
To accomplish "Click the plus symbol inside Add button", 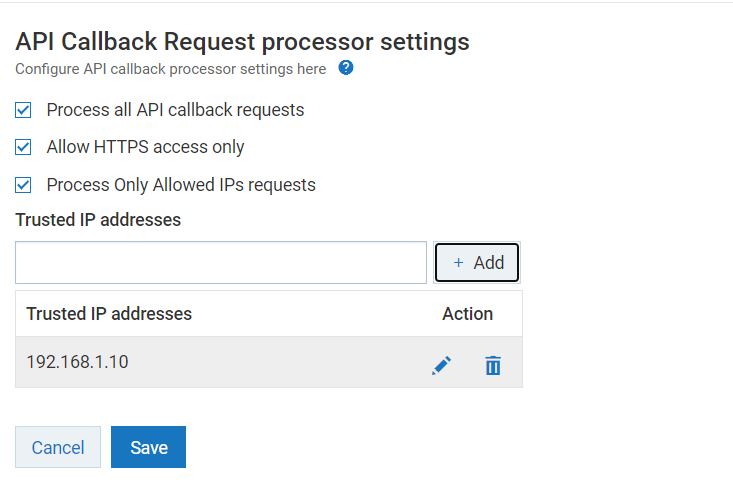I will click(x=458, y=263).
